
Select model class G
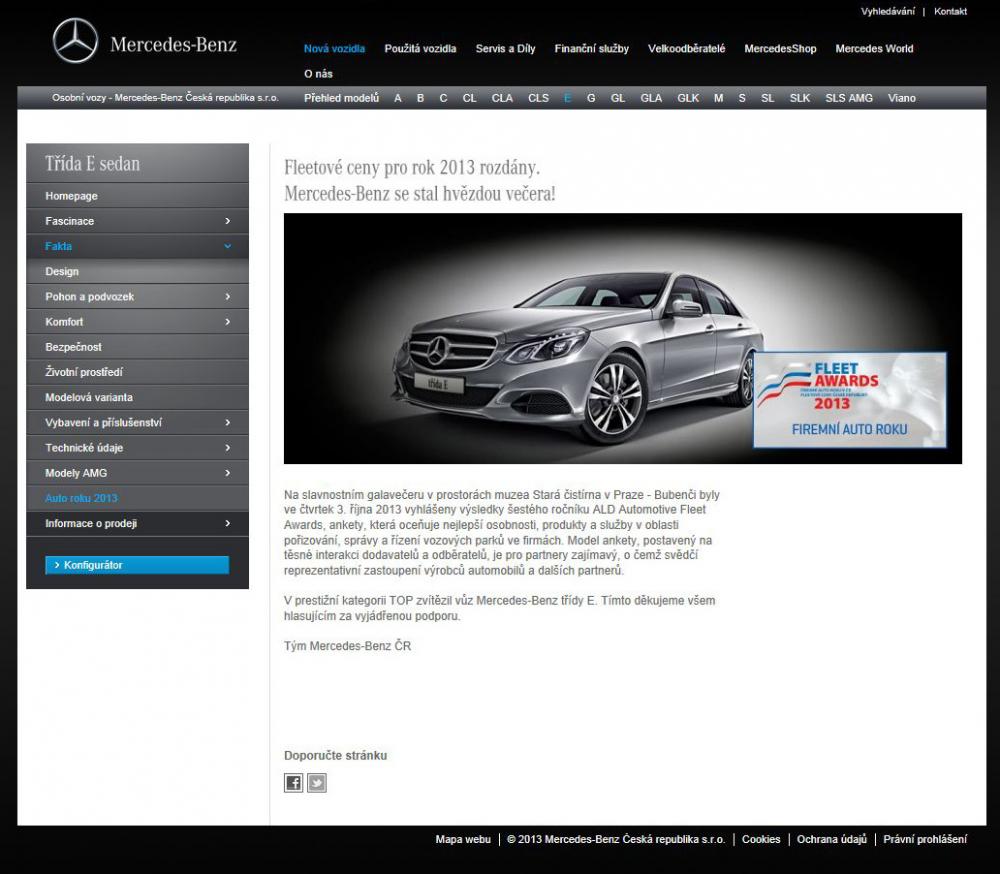coord(591,98)
